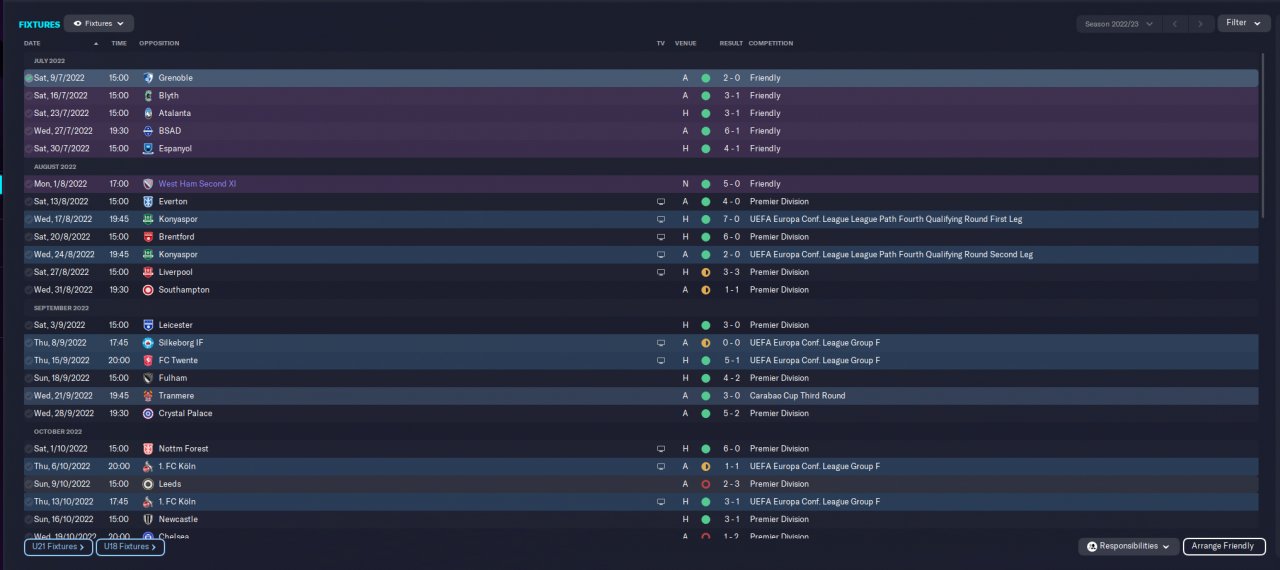Tick the selection circle on the Everton row

tap(29, 202)
